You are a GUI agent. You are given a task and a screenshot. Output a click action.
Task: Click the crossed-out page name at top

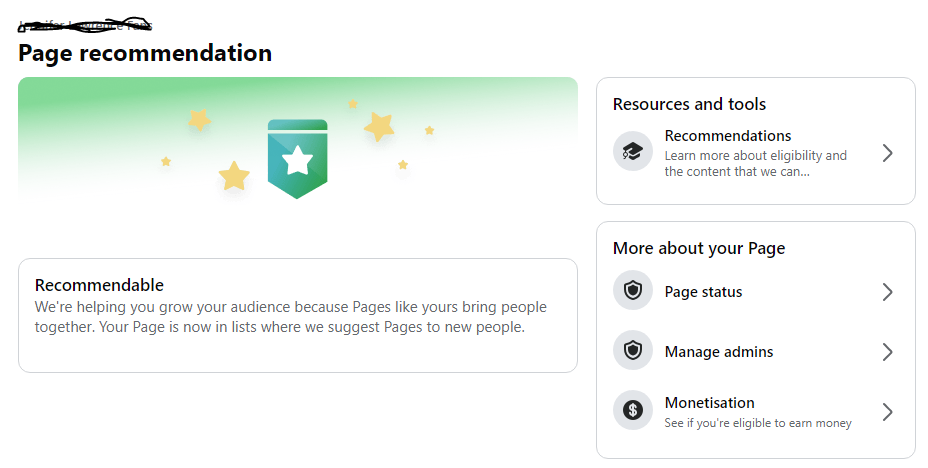click(x=85, y=25)
